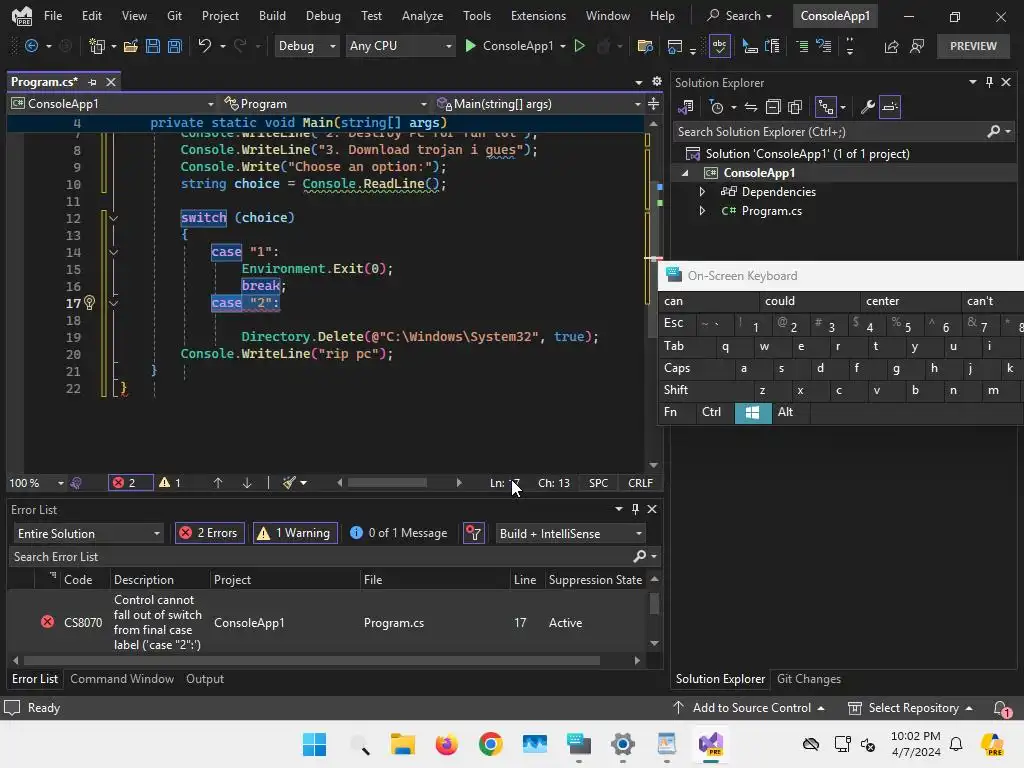
Task: Open the Any CPU platform dropdown
Action: pos(400,46)
